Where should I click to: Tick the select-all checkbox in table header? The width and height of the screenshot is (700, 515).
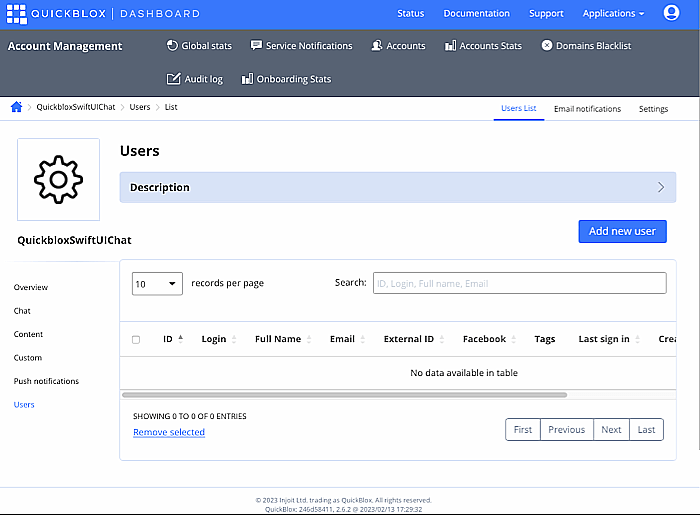tap(136, 340)
